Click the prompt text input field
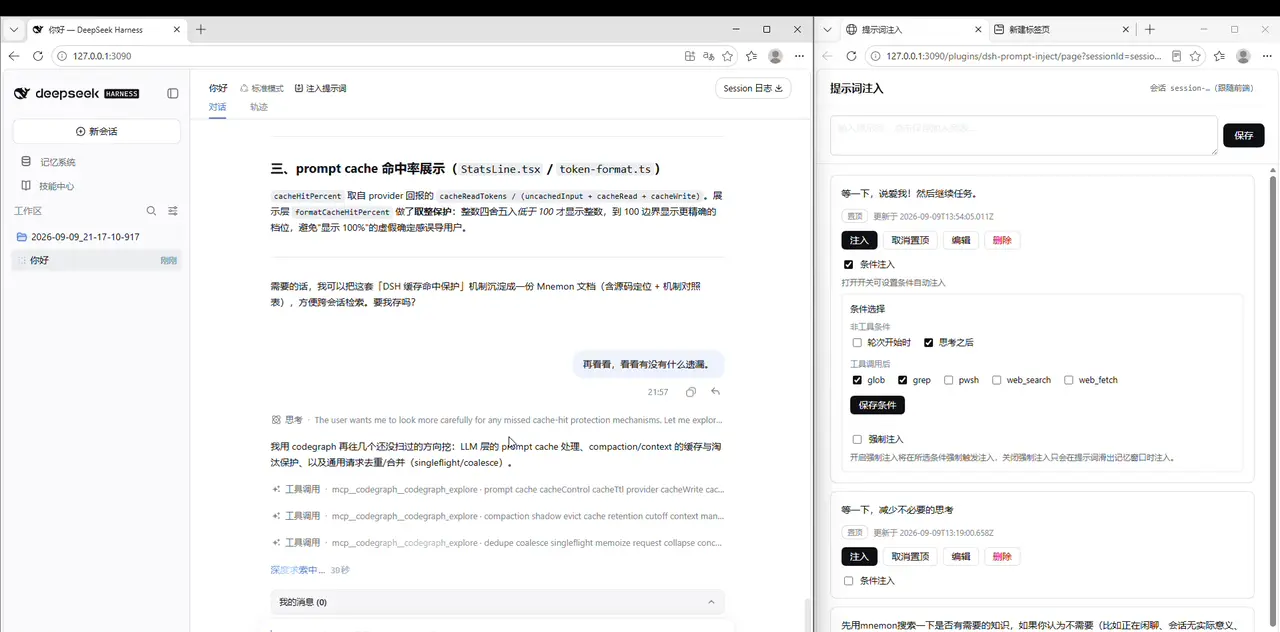The image size is (1280, 632). (x=1024, y=135)
